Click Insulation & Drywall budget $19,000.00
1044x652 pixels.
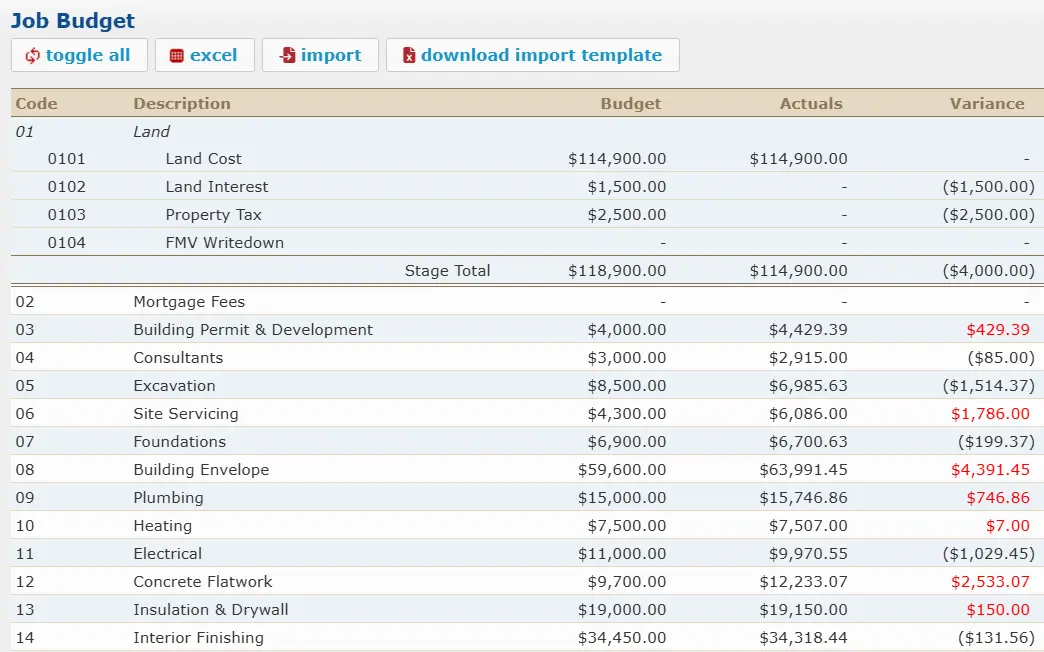click(x=622, y=609)
